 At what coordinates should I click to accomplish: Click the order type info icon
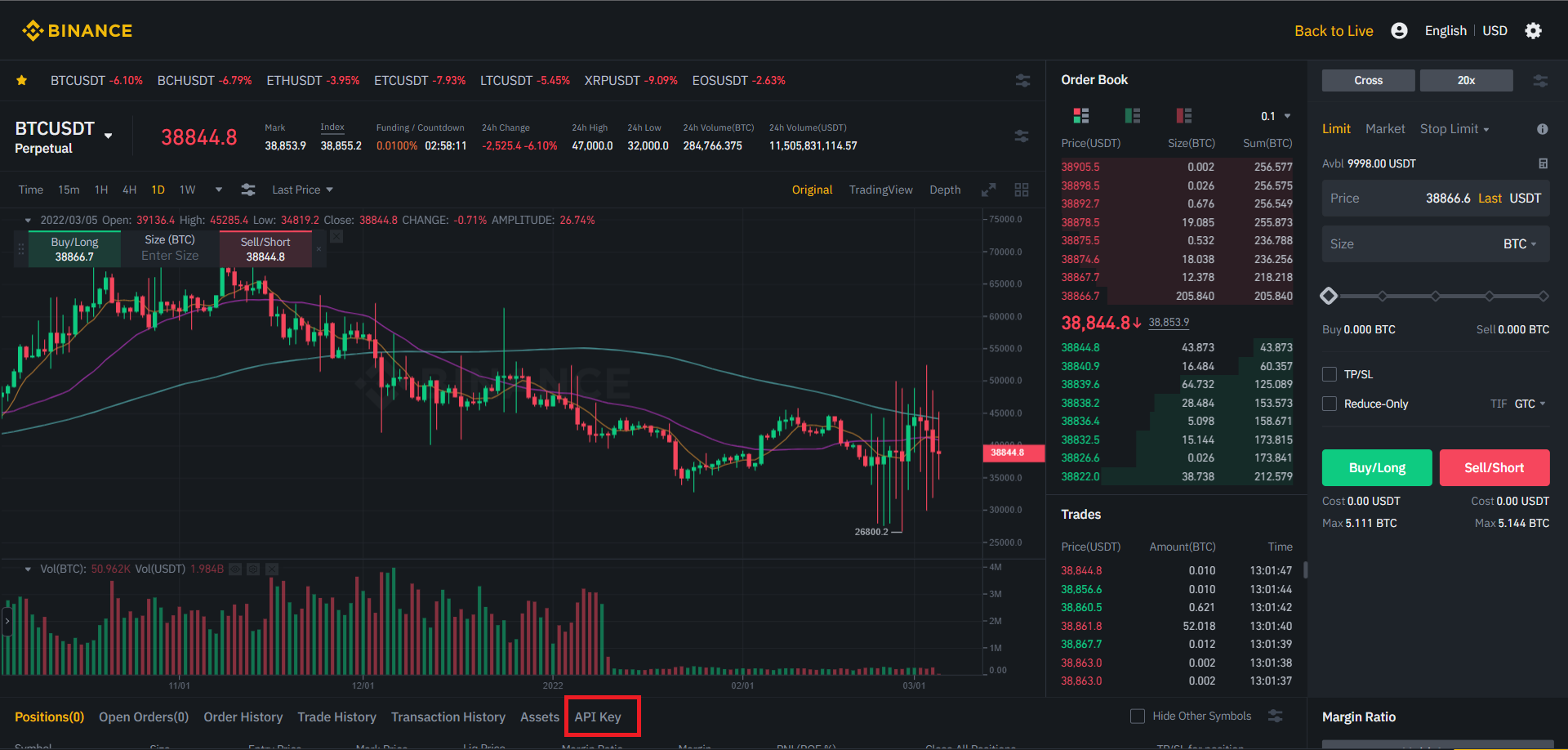click(1543, 129)
